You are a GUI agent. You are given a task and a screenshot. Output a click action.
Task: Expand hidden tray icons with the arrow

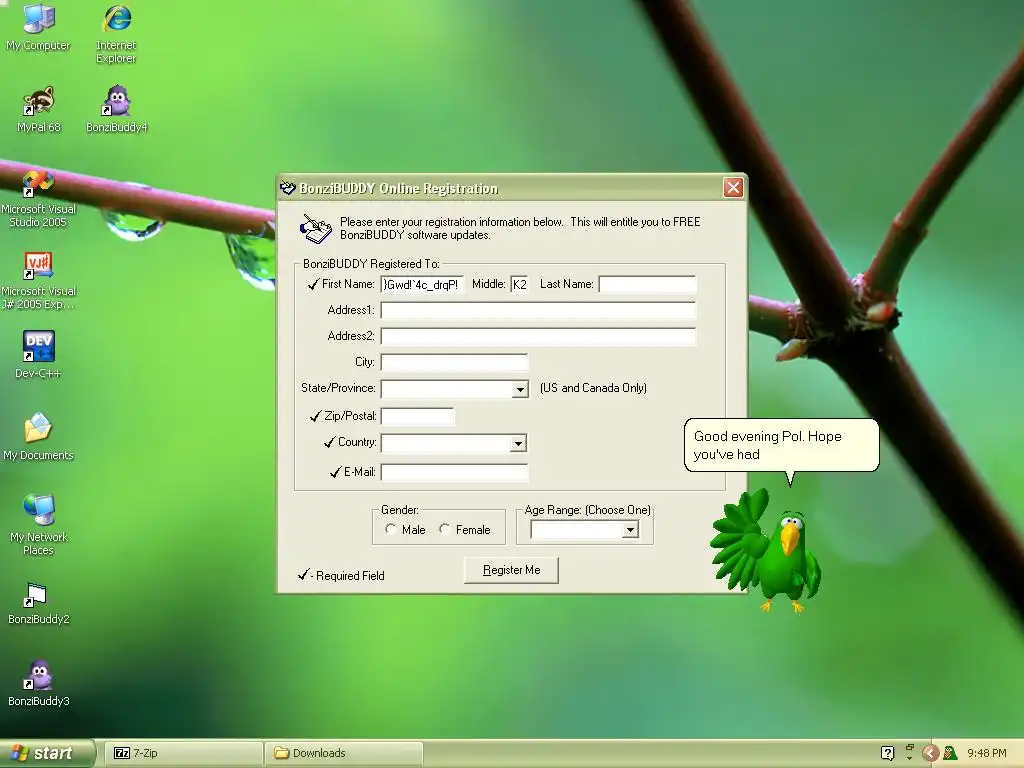click(x=931, y=753)
